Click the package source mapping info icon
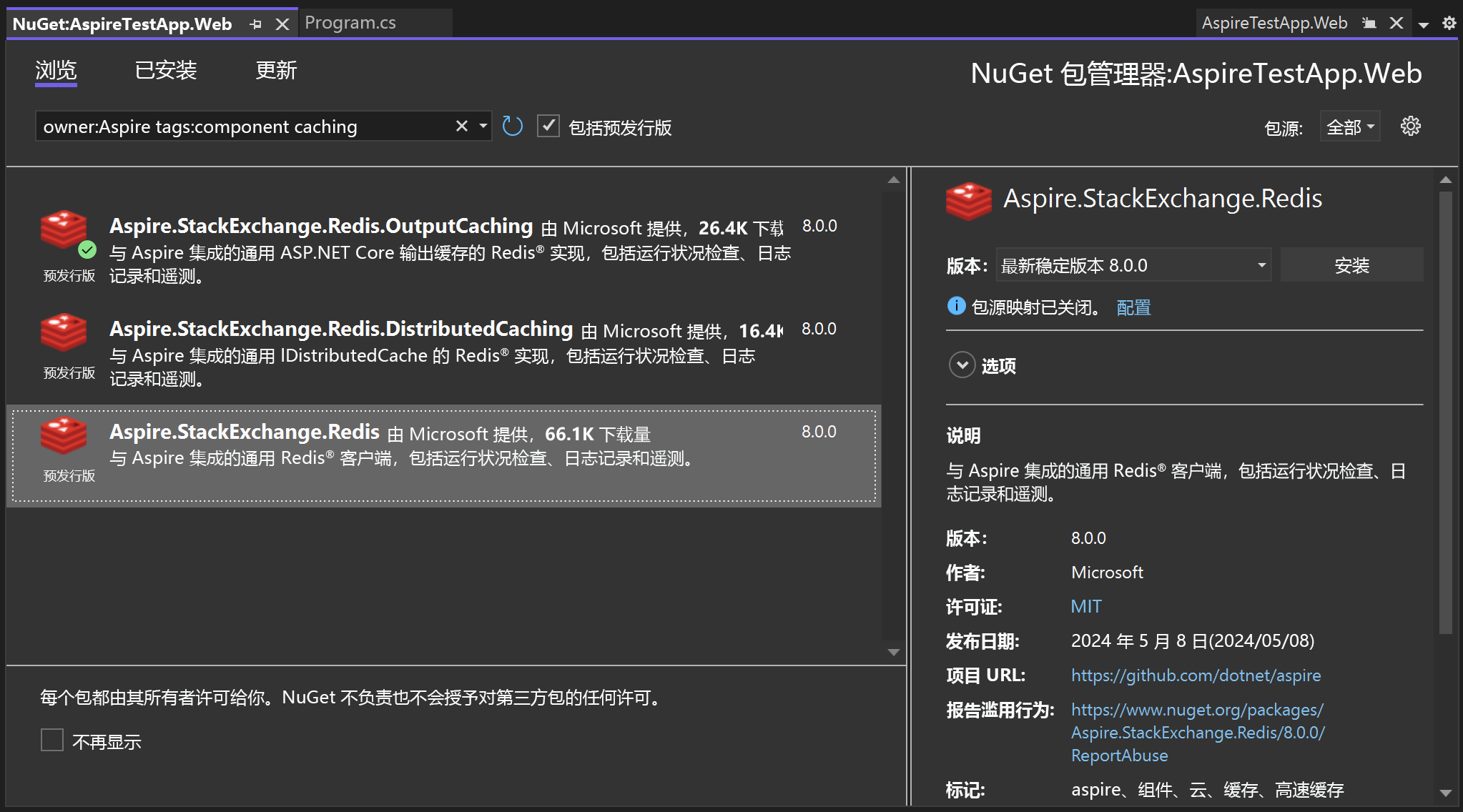 click(956, 306)
